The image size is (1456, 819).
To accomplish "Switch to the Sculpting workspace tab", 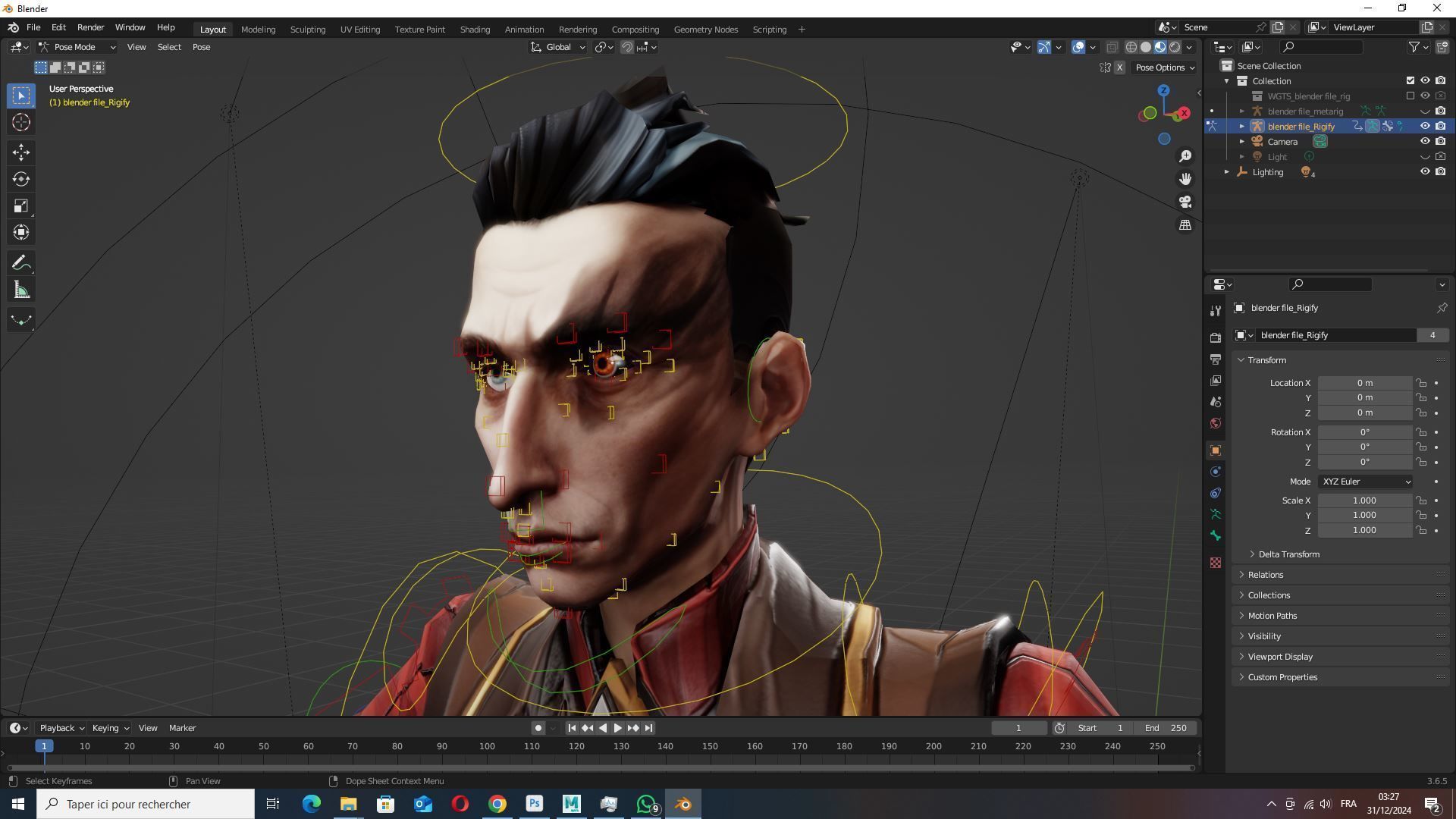I will click(x=307, y=30).
